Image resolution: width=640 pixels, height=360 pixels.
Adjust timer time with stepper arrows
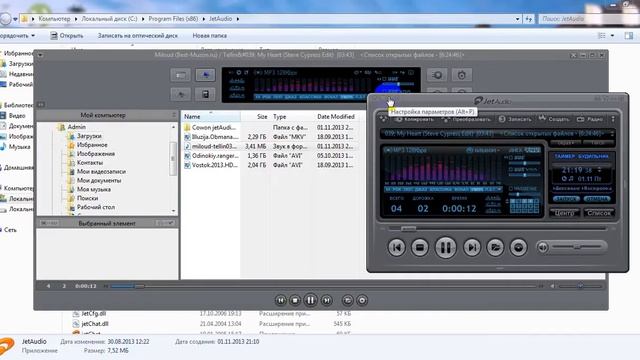click(600, 169)
